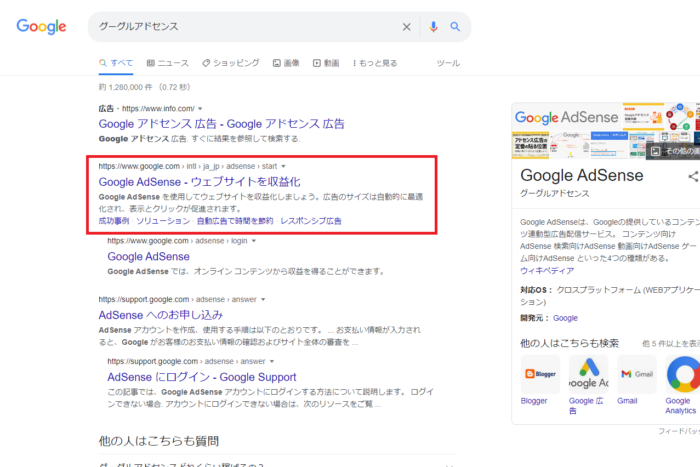Viewport: 700px width, 467px height.
Task: Open the ツール options
Action: pos(448,63)
